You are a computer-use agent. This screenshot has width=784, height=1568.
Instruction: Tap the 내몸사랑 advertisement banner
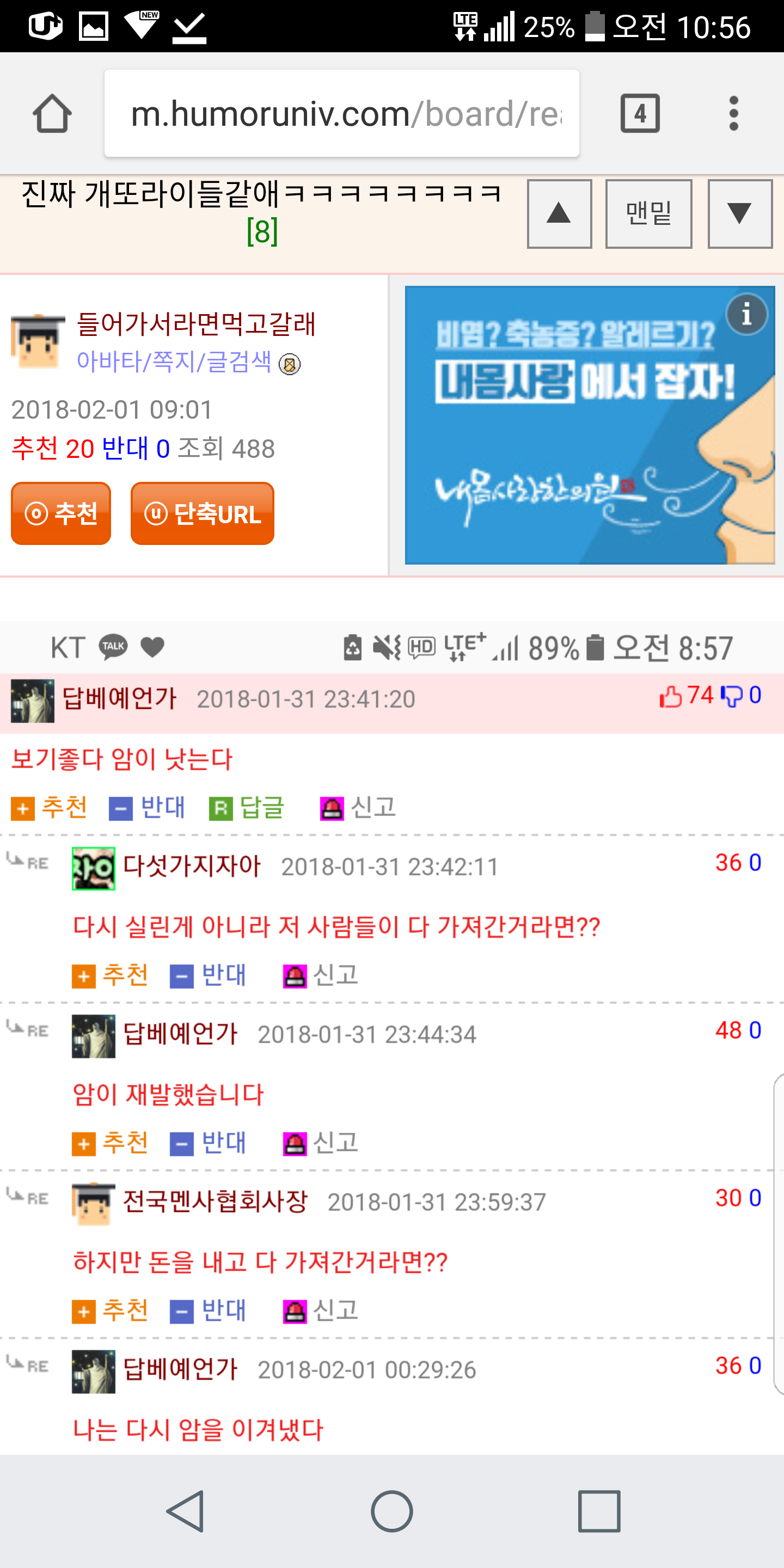(x=589, y=425)
